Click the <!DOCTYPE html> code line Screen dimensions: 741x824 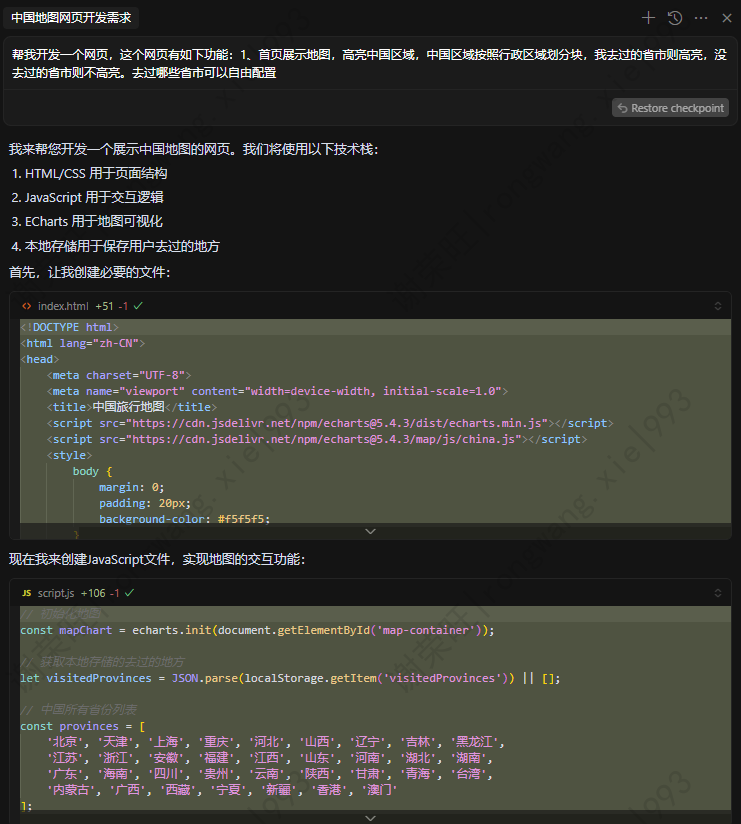click(x=70, y=327)
